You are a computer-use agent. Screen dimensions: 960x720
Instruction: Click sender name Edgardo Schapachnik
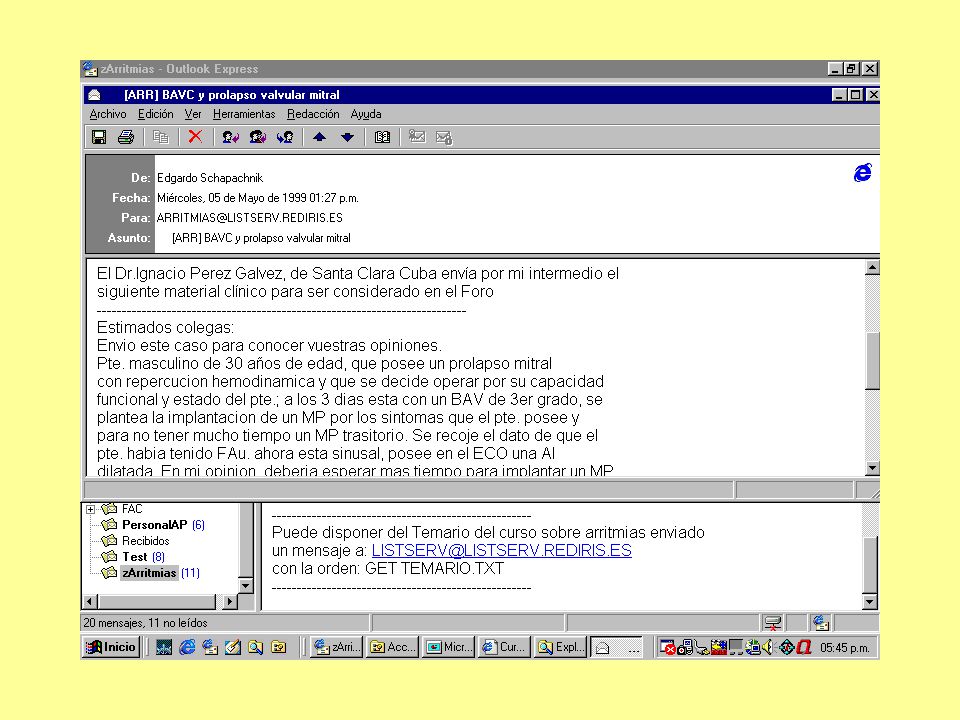(210, 178)
